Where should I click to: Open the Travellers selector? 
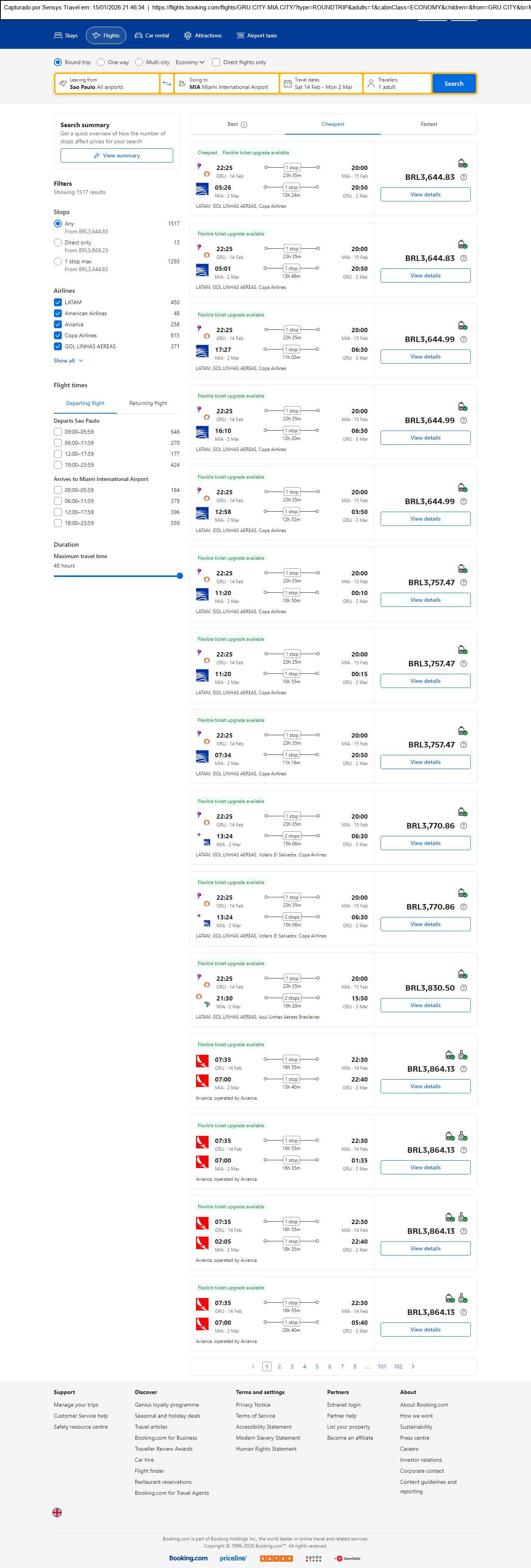(x=397, y=83)
